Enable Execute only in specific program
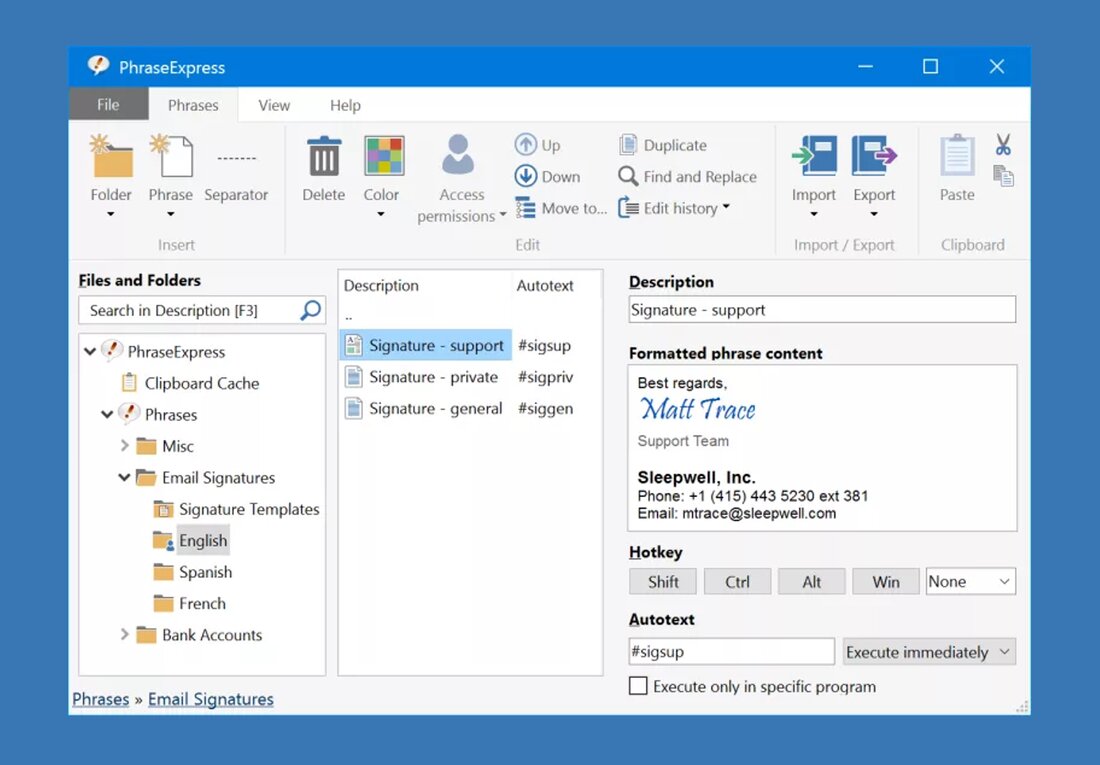Image resolution: width=1100 pixels, height=765 pixels. pyautogui.click(x=638, y=686)
